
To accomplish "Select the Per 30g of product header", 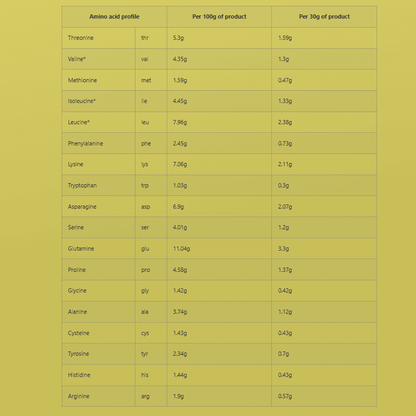I will tap(324, 17).
